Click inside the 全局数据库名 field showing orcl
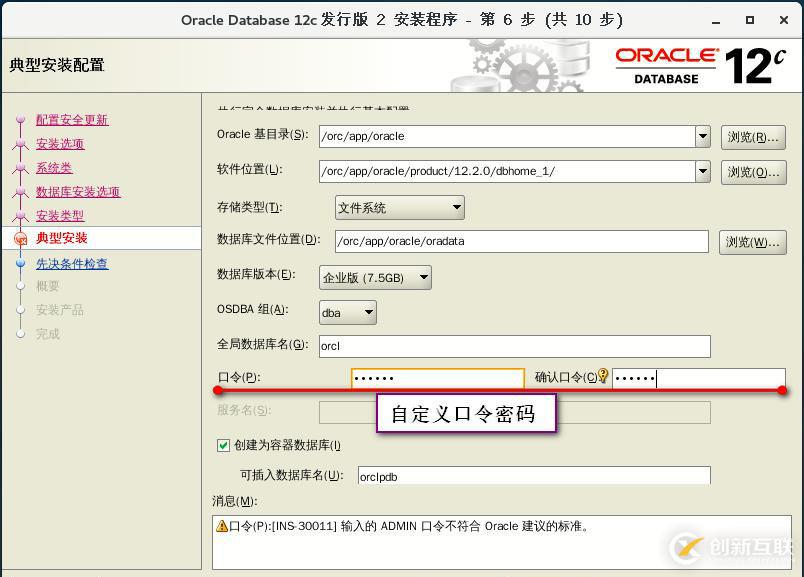The height and width of the screenshot is (577, 804). click(450, 346)
